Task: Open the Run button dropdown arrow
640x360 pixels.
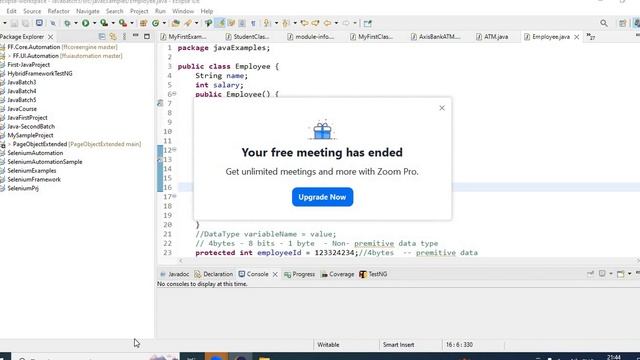Action: tap(94, 23)
